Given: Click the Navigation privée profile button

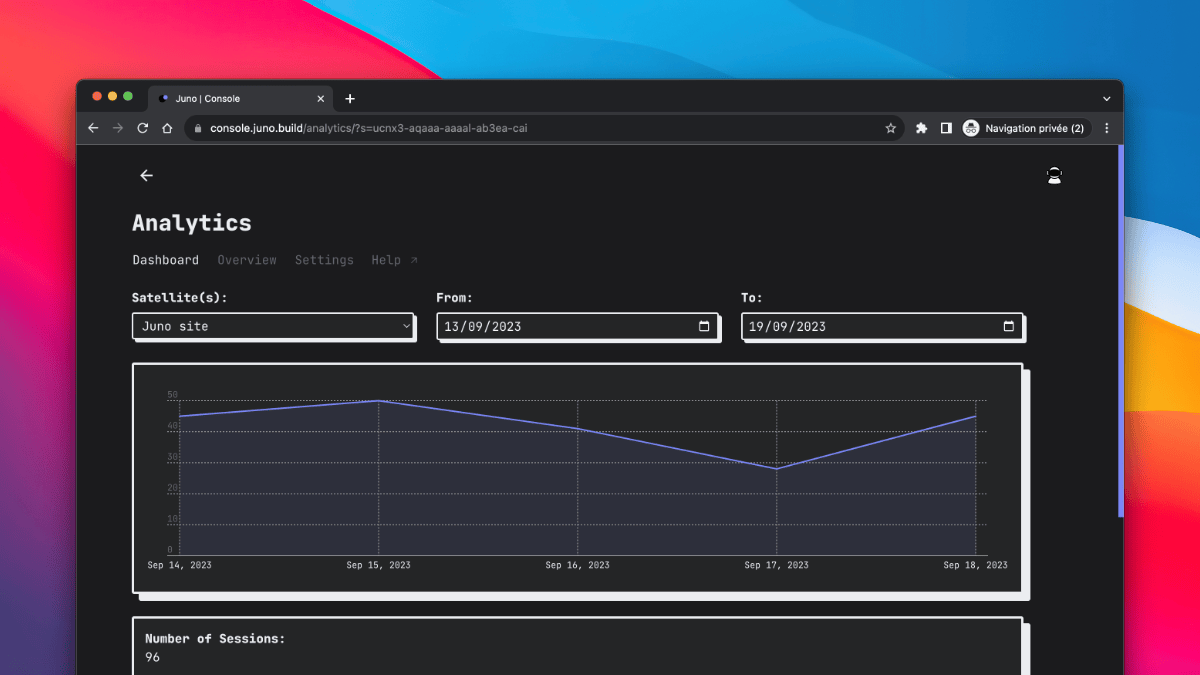Looking at the screenshot, I should pyautogui.click(x=1023, y=128).
